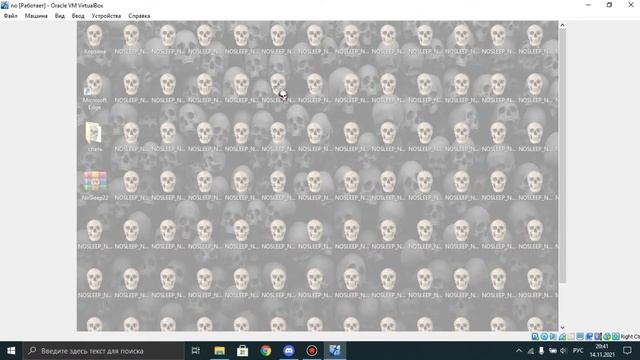Click the VirtualBox network indicator
The height and width of the screenshot is (360, 640).
point(562,336)
